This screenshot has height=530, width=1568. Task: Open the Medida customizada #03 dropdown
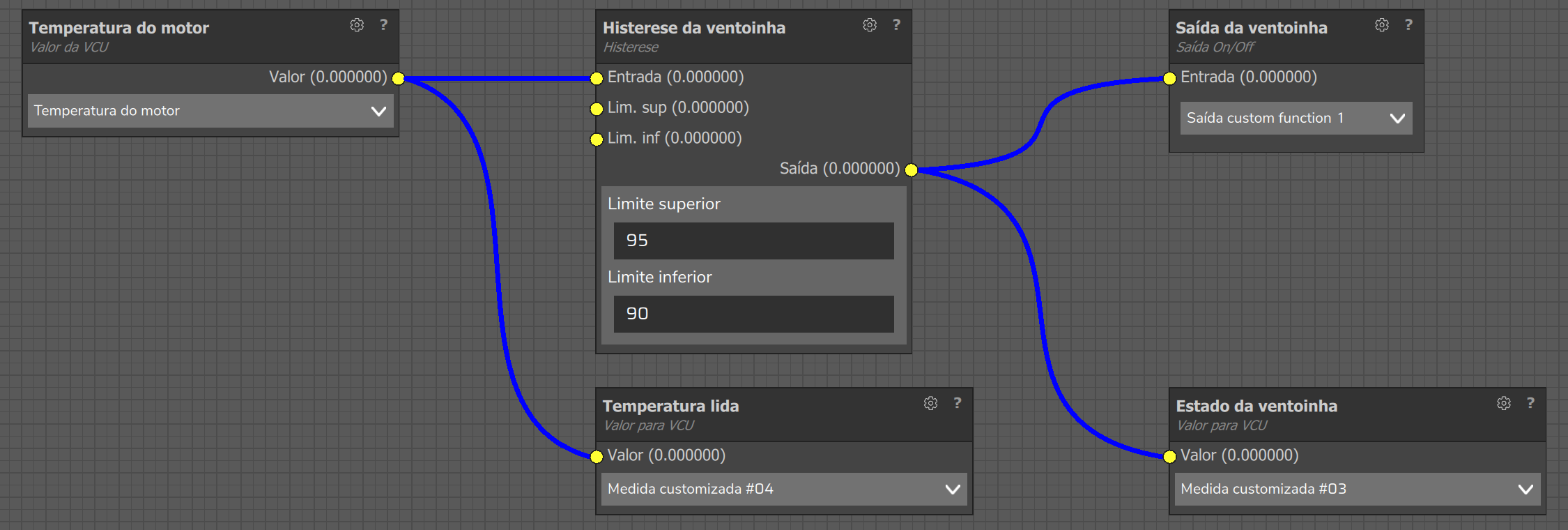[x=1358, y=489]
